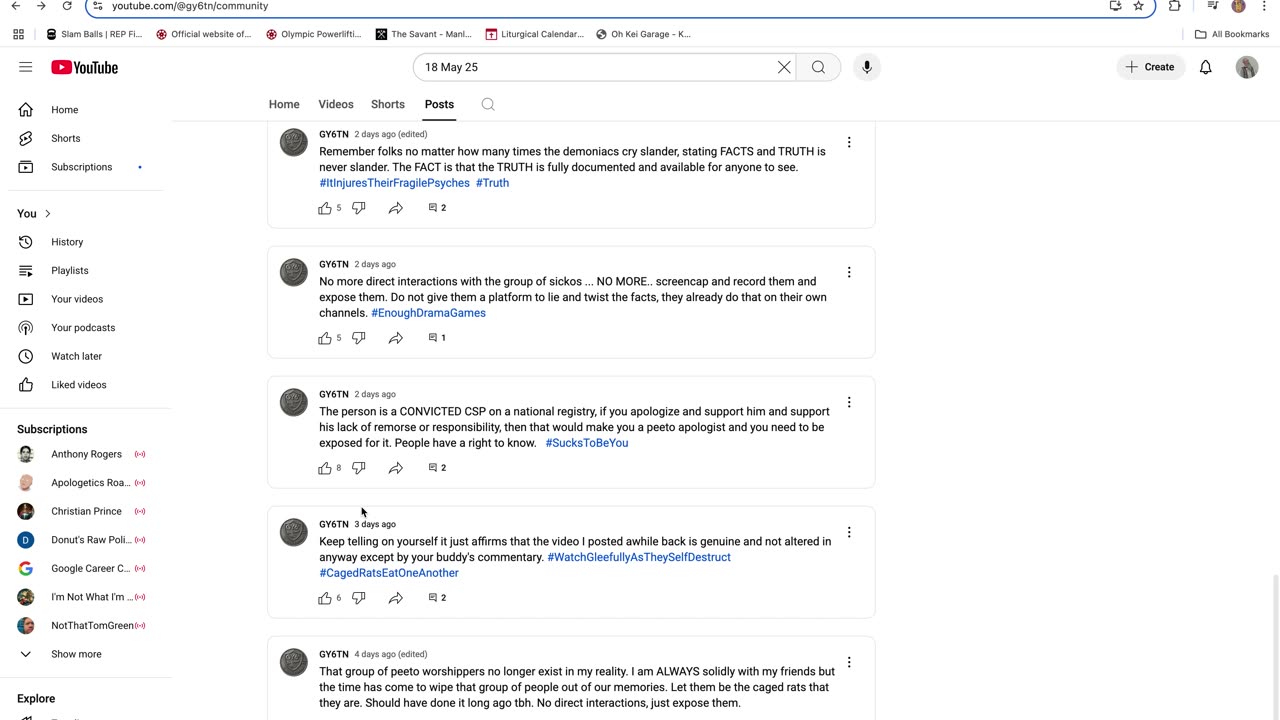Start voice search with microphone icon
The width and height of the screenshot is (1280, 720).
867,67
